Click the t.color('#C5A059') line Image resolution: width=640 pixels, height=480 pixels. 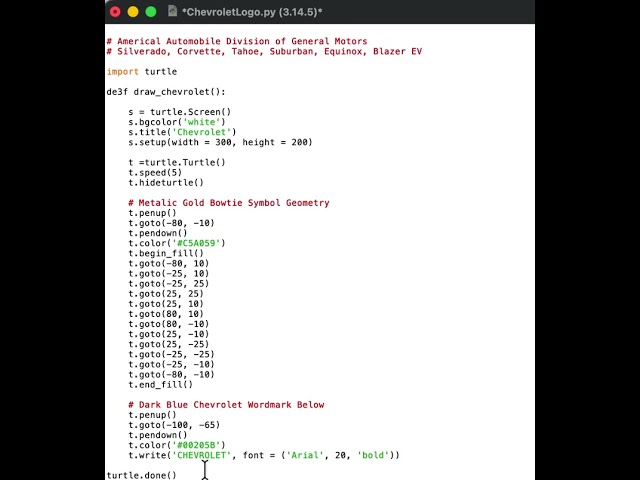click(x=177, y=243)
